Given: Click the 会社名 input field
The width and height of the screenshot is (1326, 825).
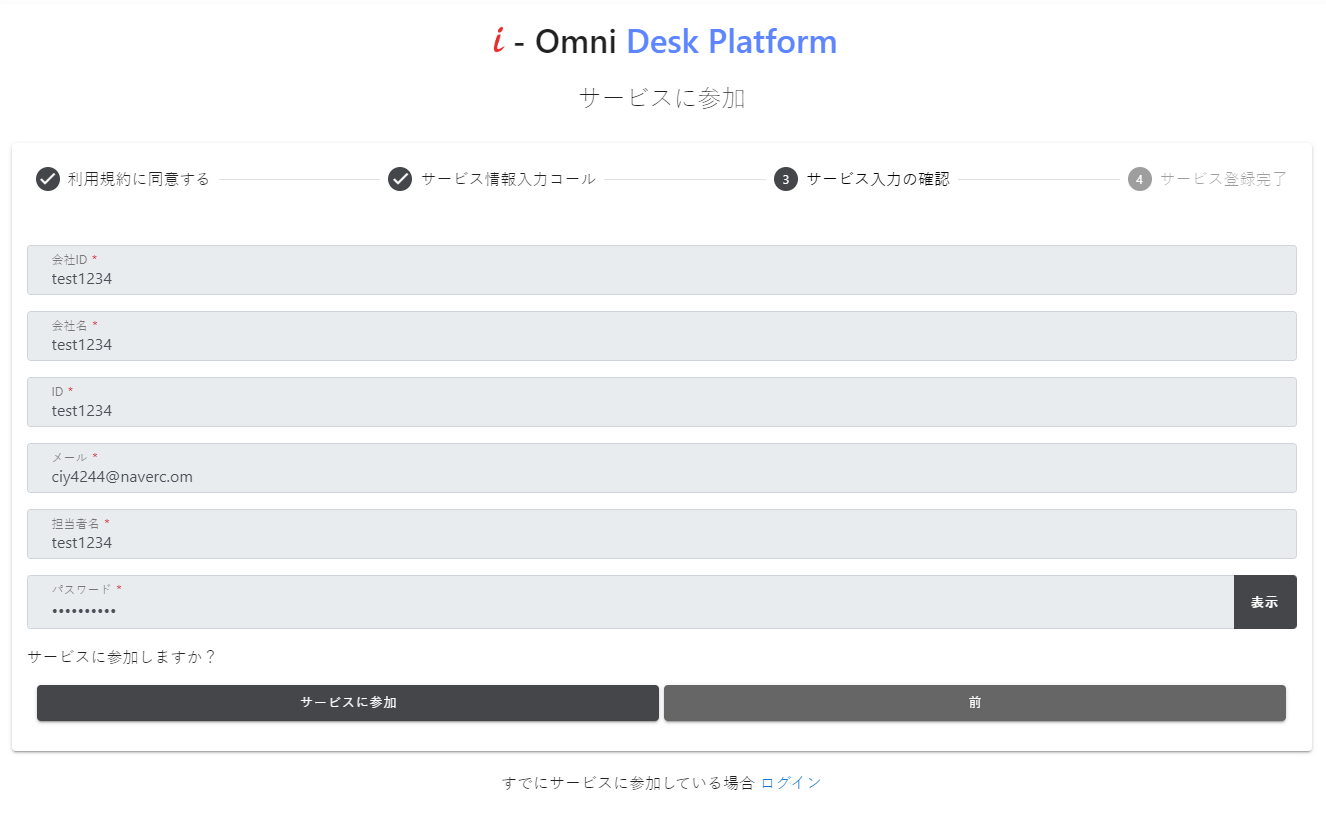Looking at the screenshot, I should (662, 336).
